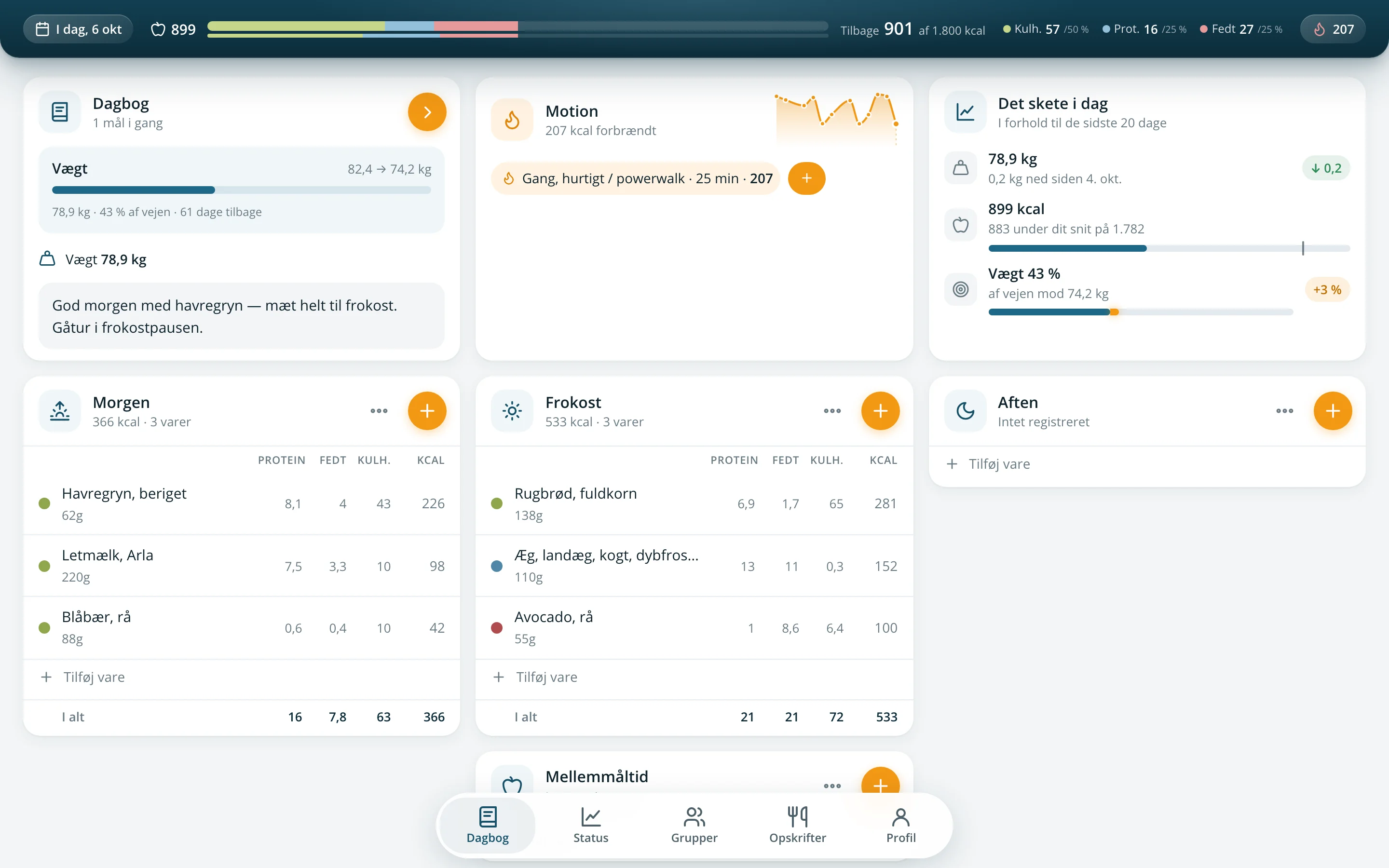
Task: Click the Motion flame icon
Action: coord(512,120)
